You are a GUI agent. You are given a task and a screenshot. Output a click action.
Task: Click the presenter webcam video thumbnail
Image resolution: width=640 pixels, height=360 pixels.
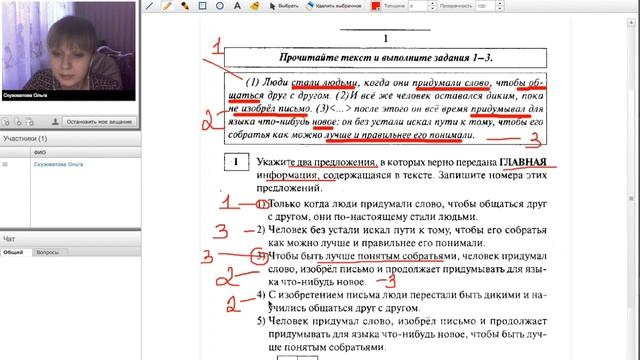point(69,51)
